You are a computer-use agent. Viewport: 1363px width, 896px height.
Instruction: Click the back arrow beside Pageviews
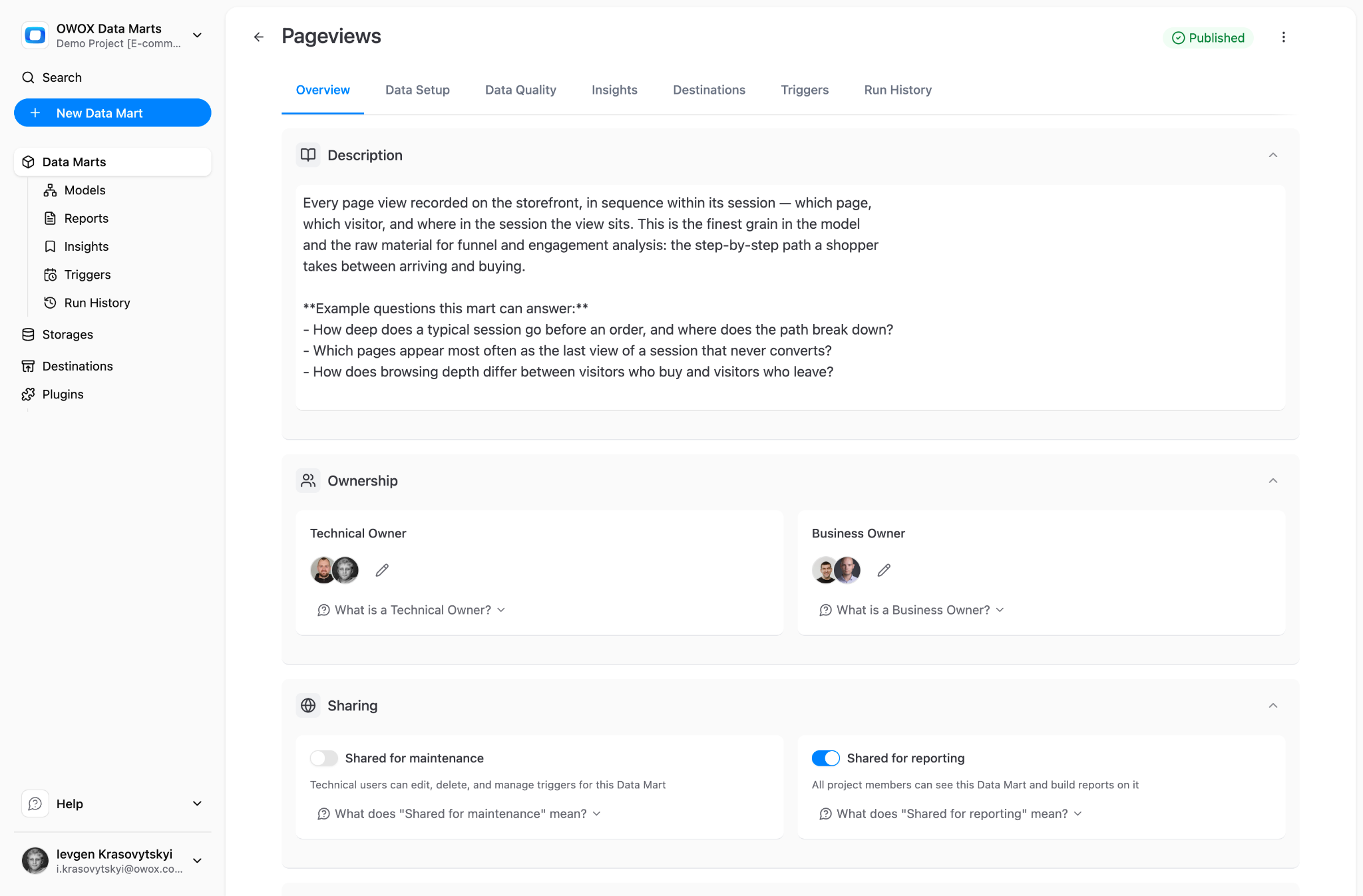click(x=259, y=37)
